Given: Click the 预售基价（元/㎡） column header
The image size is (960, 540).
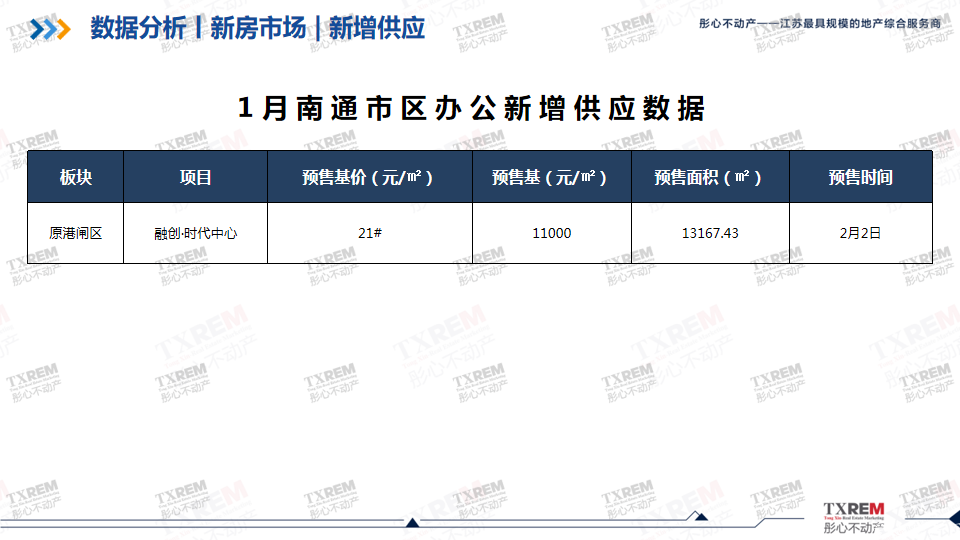Looking at the screenshot, I should tap(370, 177).
